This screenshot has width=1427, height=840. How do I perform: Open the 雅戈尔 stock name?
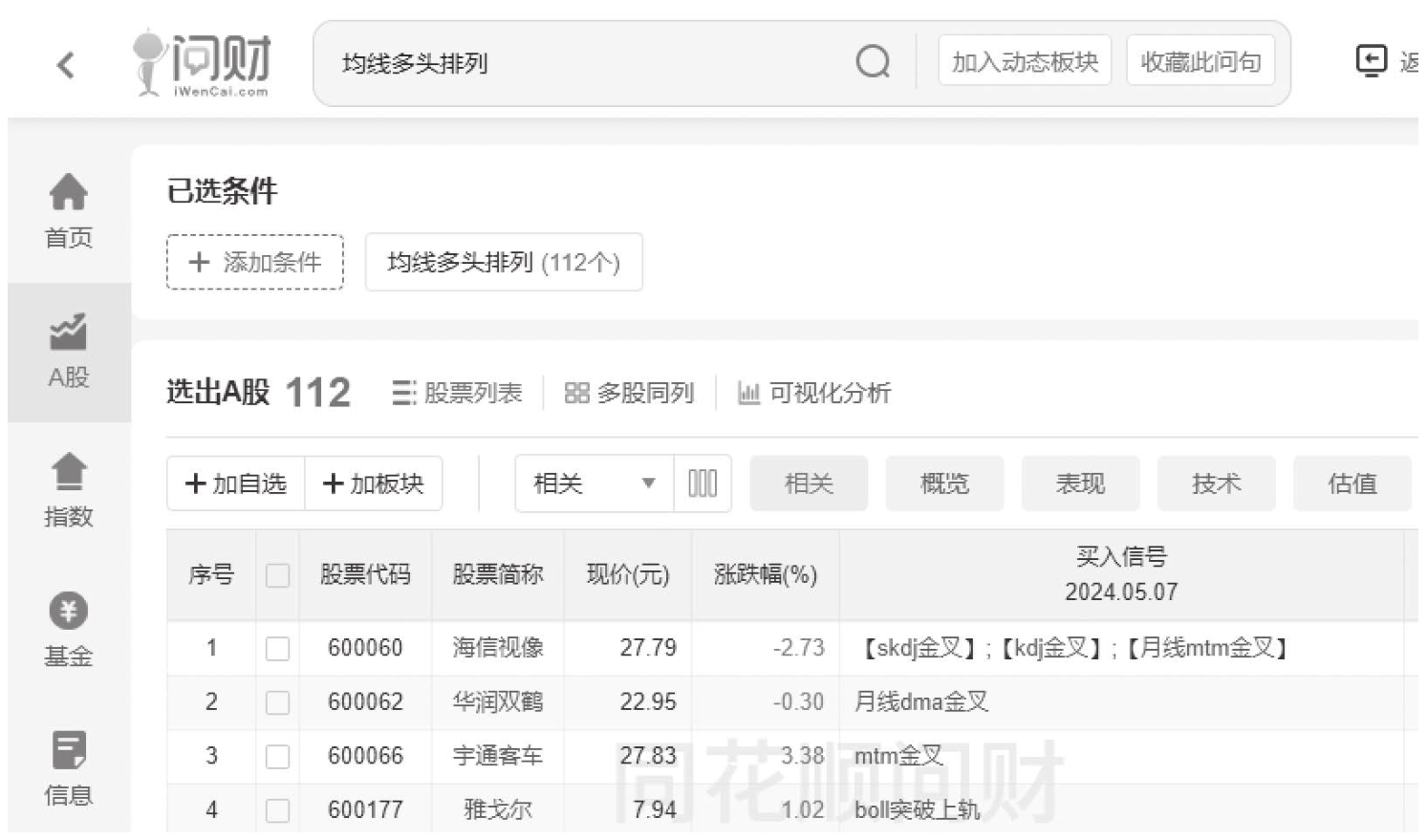(498, 810)
